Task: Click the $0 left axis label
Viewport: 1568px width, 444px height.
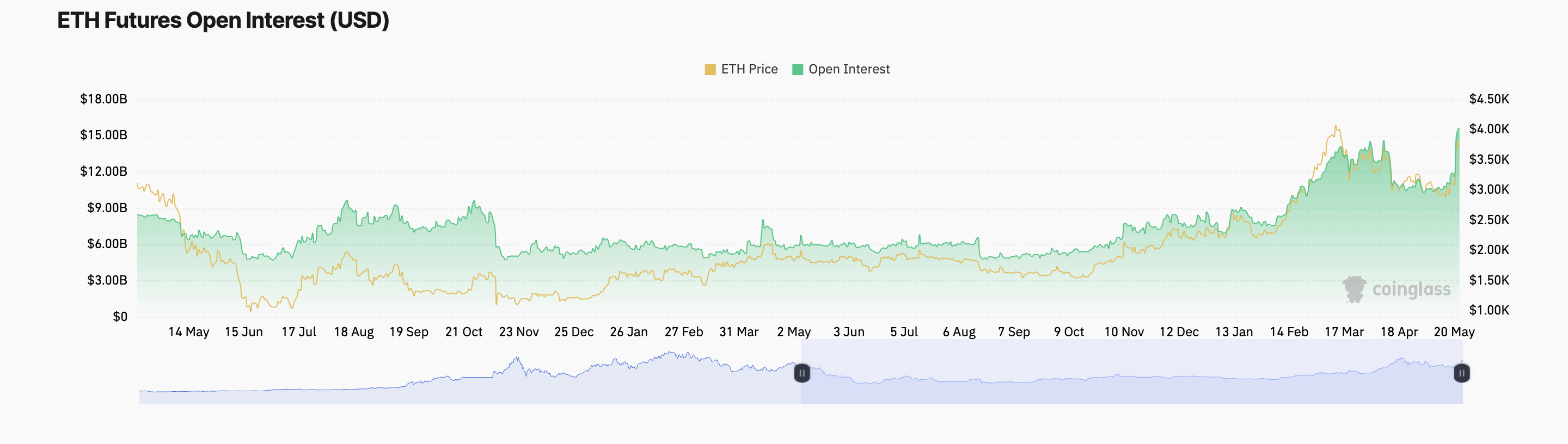Action: [x=120, y=317]
